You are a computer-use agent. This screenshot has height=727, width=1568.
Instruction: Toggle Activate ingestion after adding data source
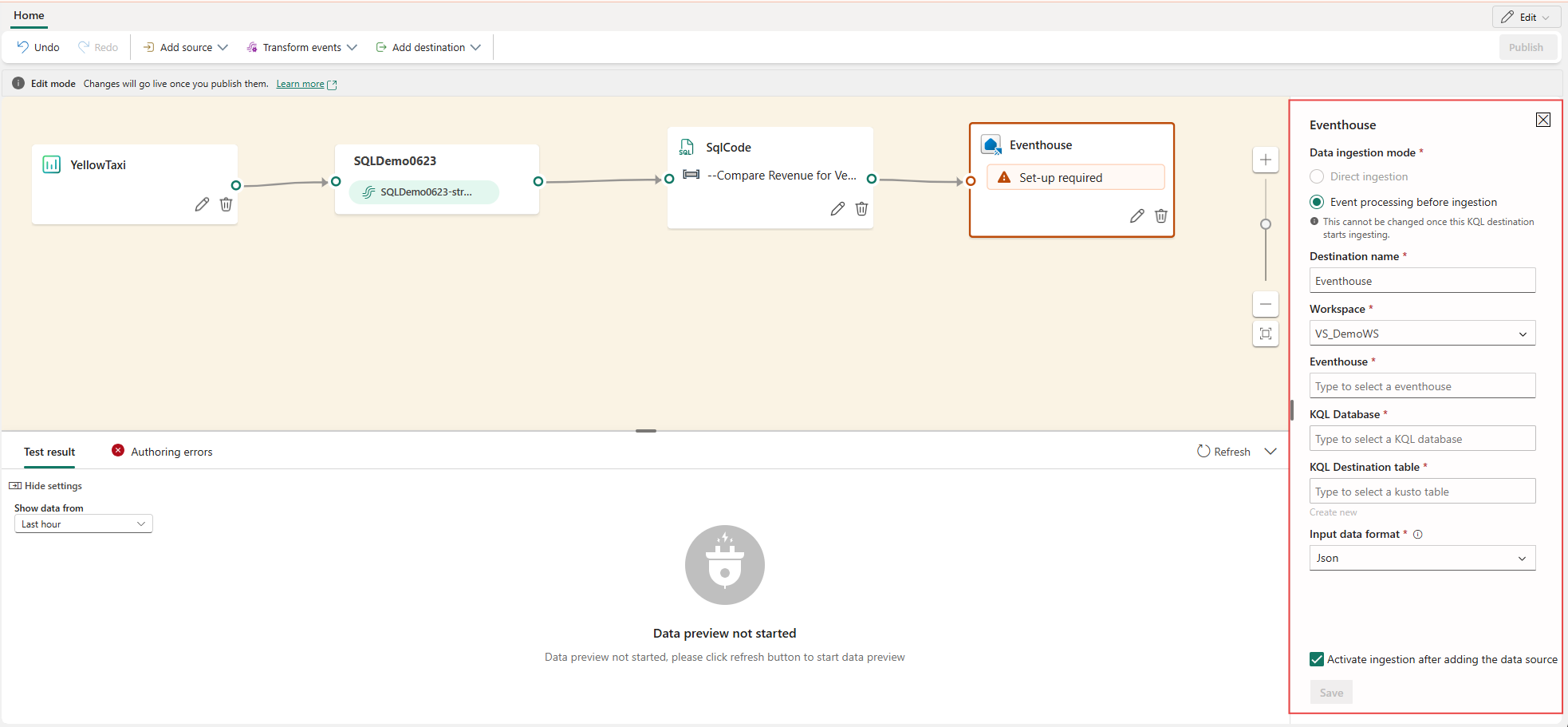(1317, 659)
